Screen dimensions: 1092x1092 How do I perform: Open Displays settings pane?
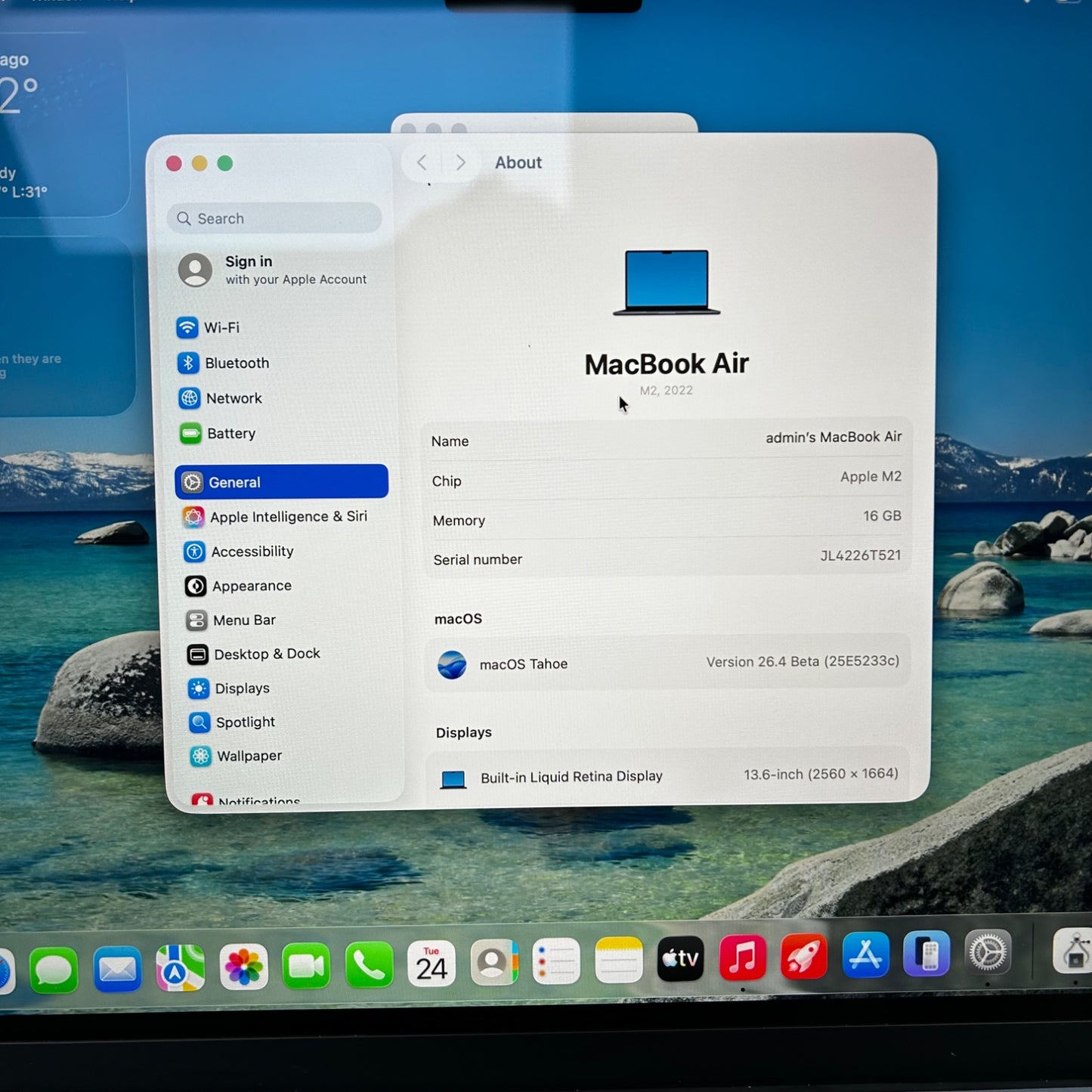pos(241,688)
